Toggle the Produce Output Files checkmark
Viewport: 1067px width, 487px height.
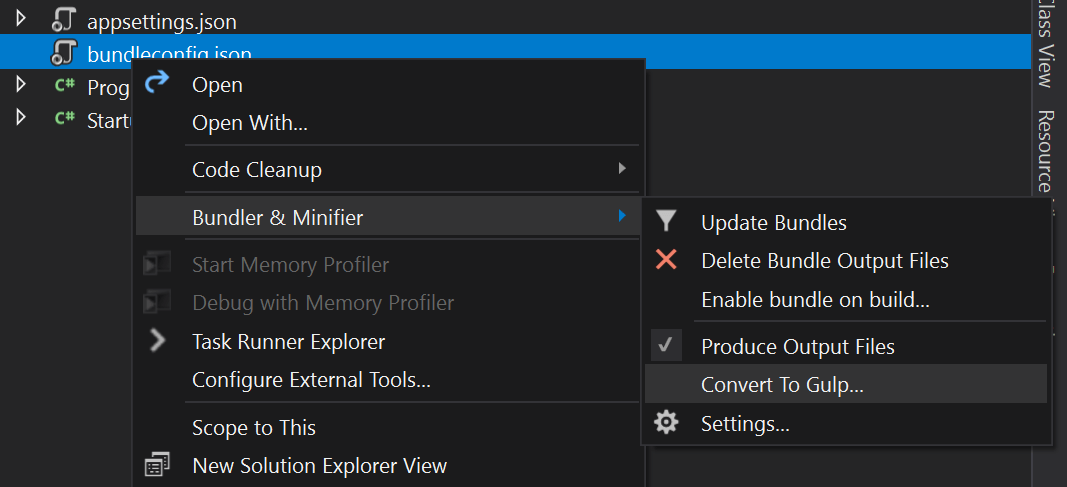pos(666,345)
